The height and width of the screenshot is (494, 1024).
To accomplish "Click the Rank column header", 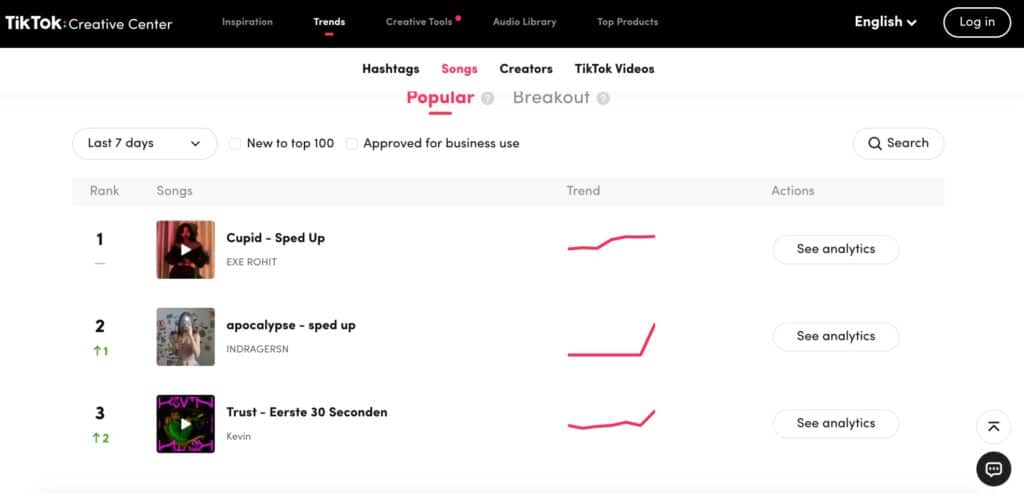I will [104, 191].
